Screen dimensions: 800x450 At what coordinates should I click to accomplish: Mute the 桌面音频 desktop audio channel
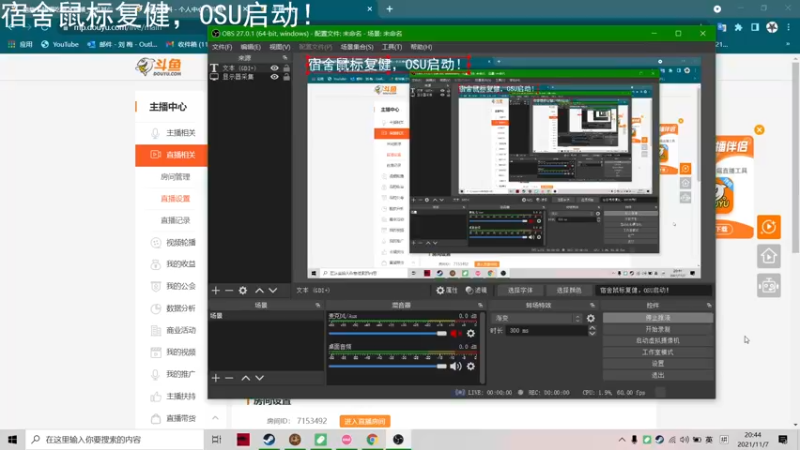(x=455, y=366)
